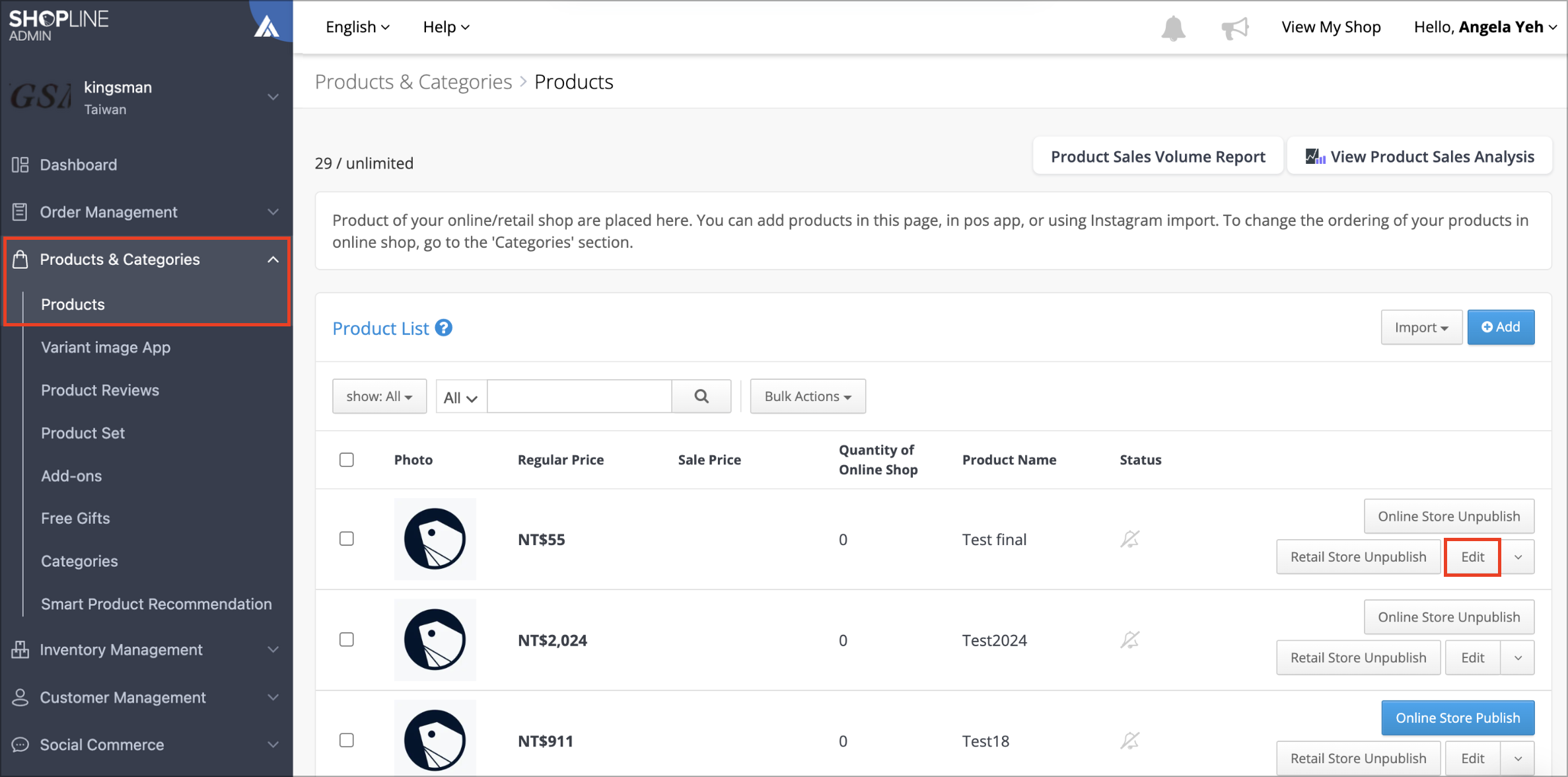Select the Test final row checkbox

[x=347, y=538]
